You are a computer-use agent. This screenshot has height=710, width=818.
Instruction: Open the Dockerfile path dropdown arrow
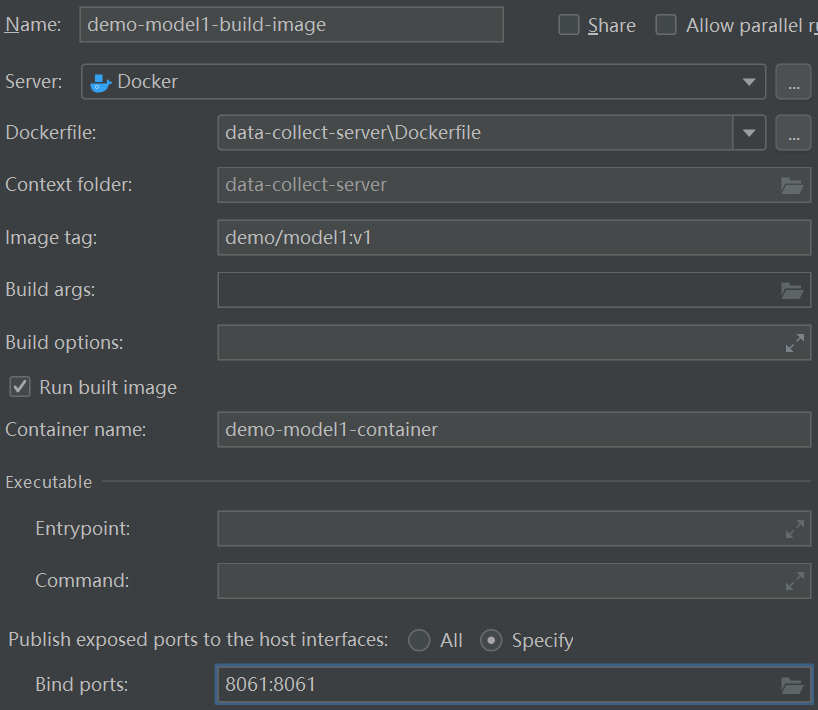(749, 133)
